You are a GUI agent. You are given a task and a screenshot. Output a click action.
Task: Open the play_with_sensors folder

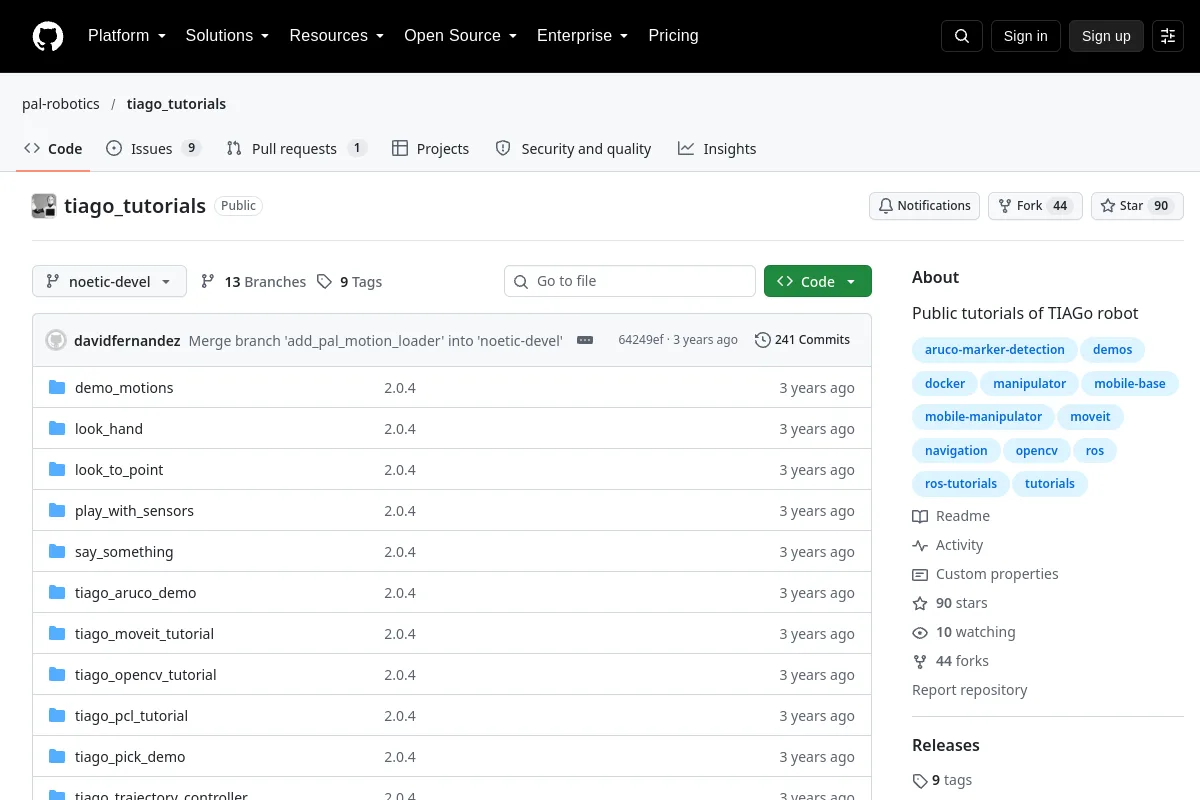[x=134, y=511]
